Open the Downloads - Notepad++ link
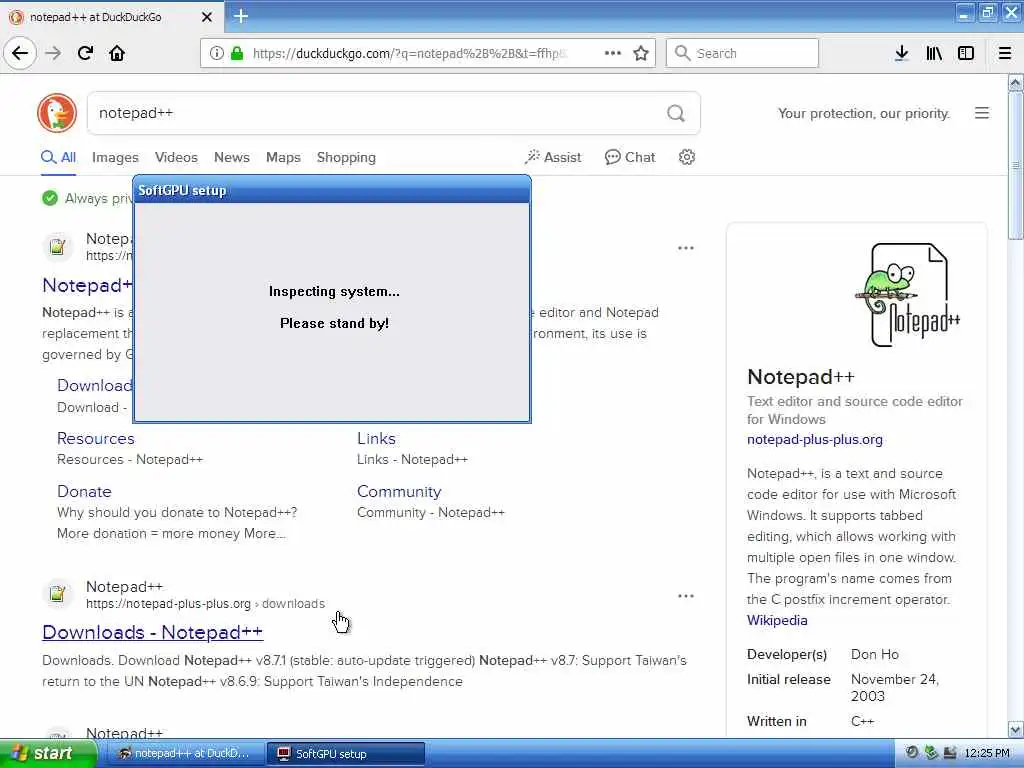The height and width of the screenshot is (768, 1024). point(153,632)
